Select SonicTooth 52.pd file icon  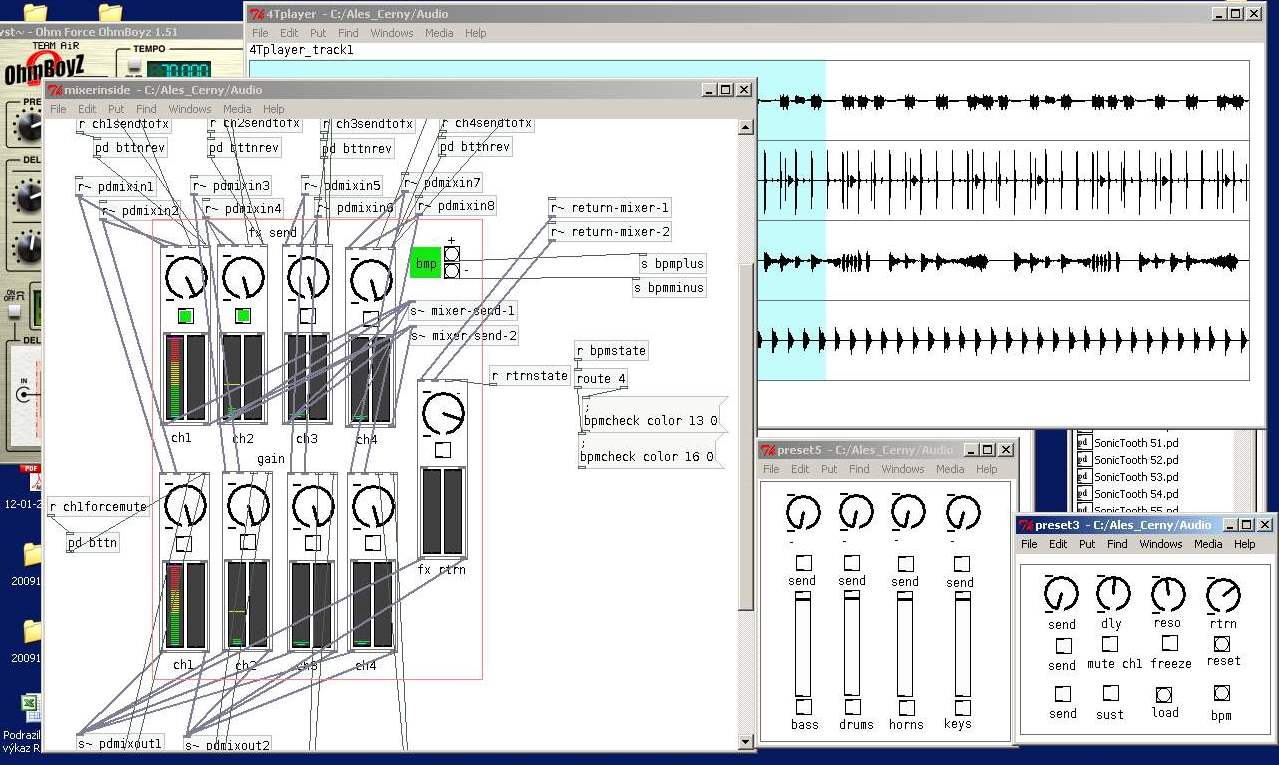pyautogui.click(x=1083, y=460)
